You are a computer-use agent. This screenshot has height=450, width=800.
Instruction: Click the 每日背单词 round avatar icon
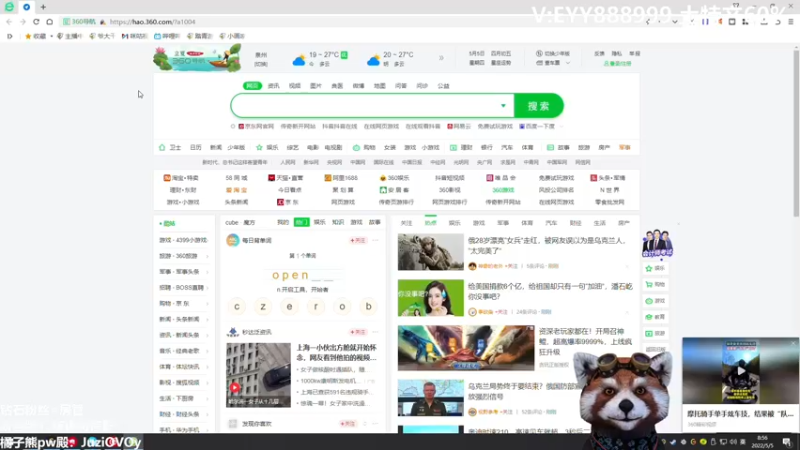point(233,240)
